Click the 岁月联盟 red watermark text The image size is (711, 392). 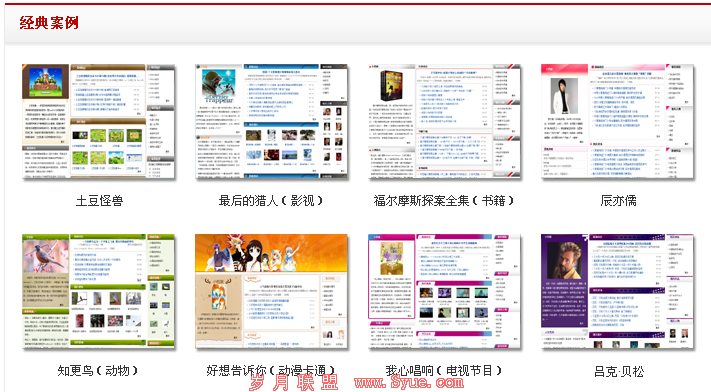294,382
